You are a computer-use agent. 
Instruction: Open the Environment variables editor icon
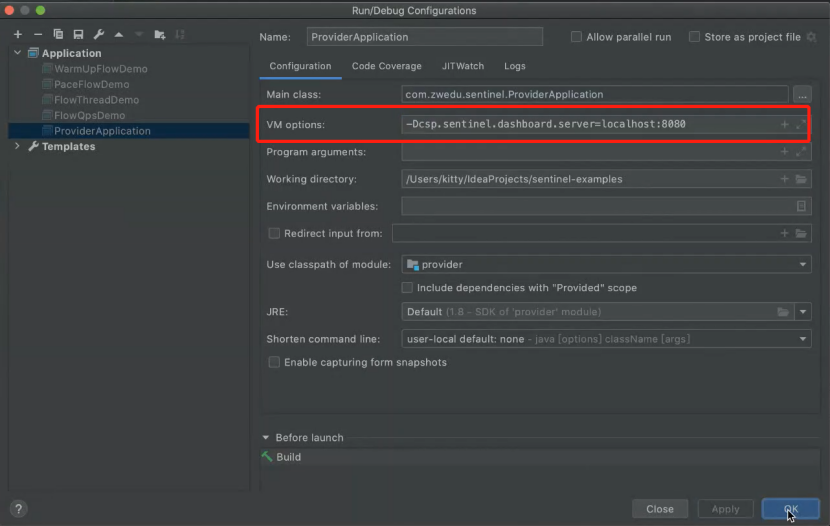[801, 206]
